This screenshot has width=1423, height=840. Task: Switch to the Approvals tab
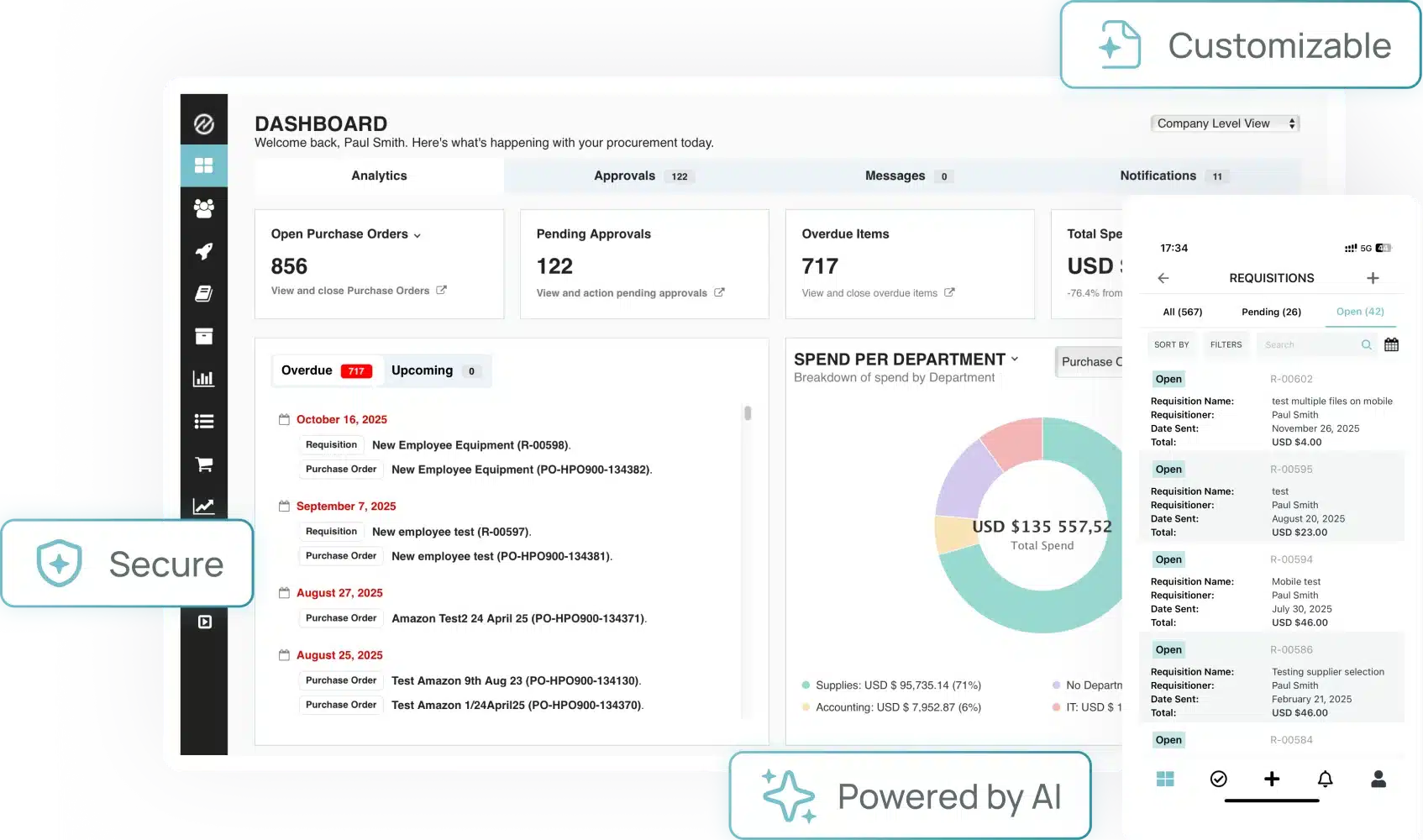624,176
